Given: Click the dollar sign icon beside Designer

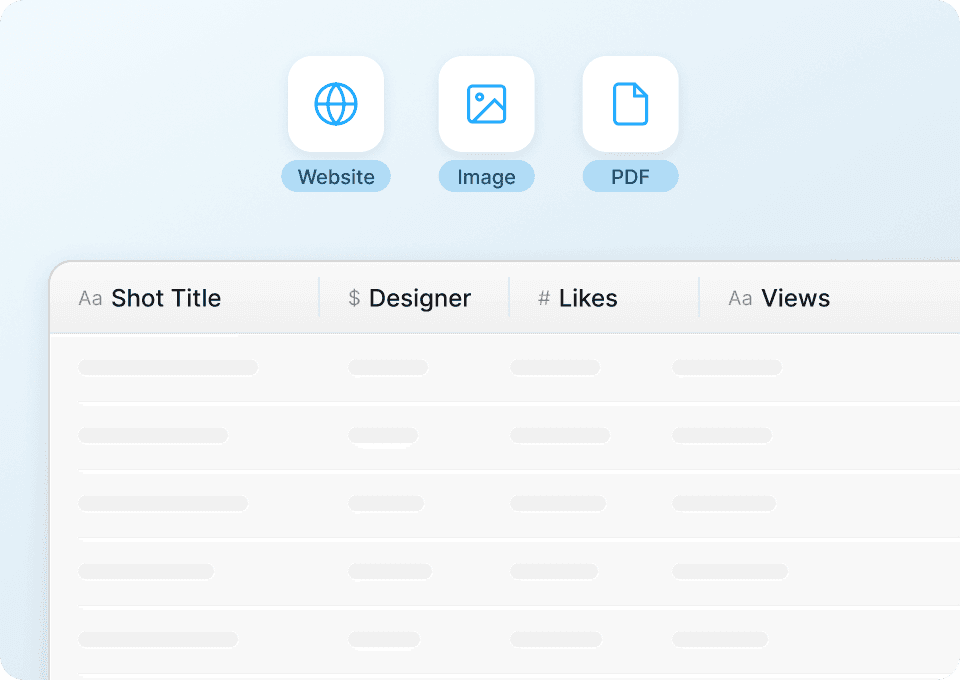Looking at the screenshot, I should pyautogui.click(x=354, y=298).
